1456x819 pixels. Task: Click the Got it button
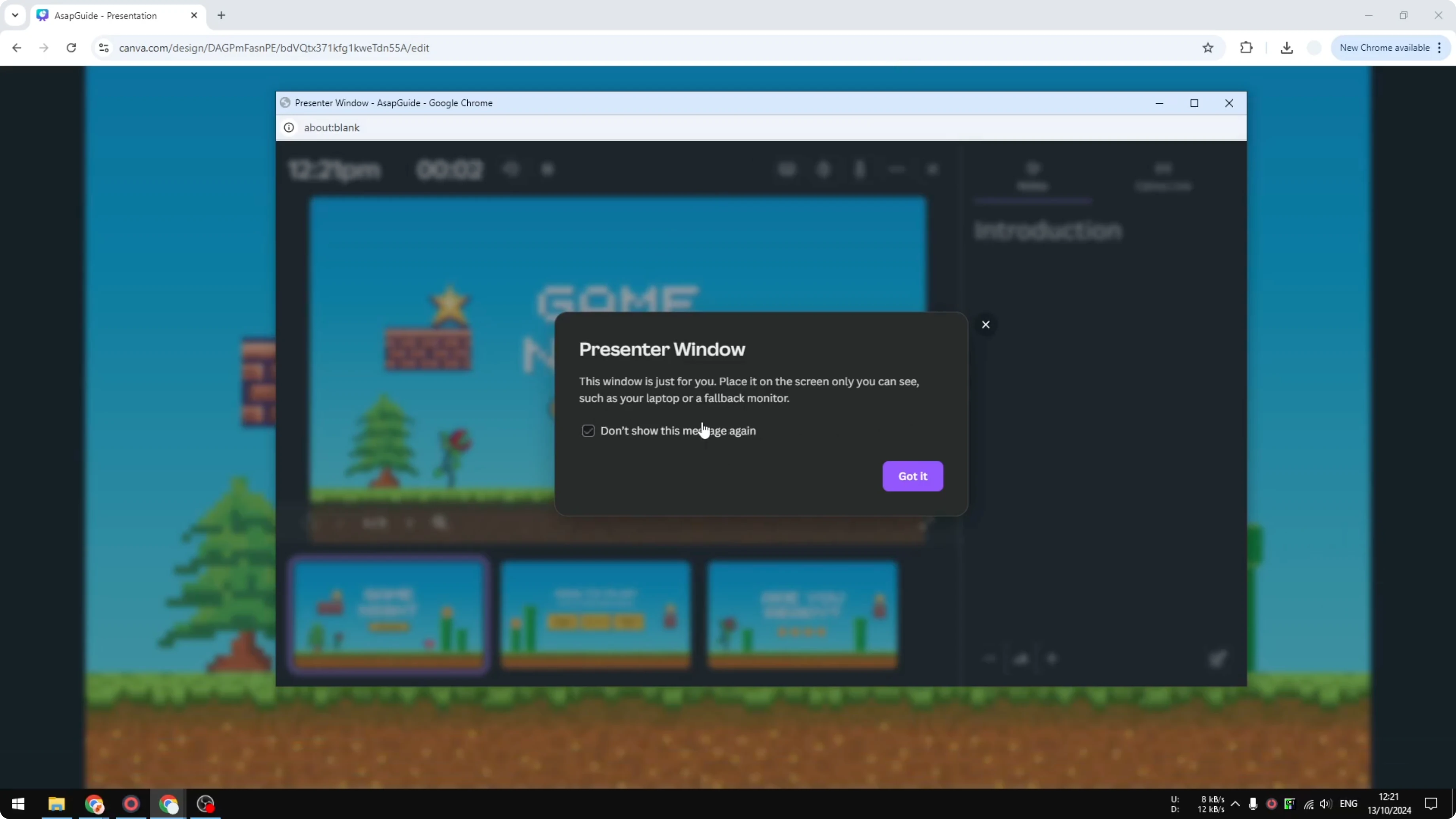(912, 476)
